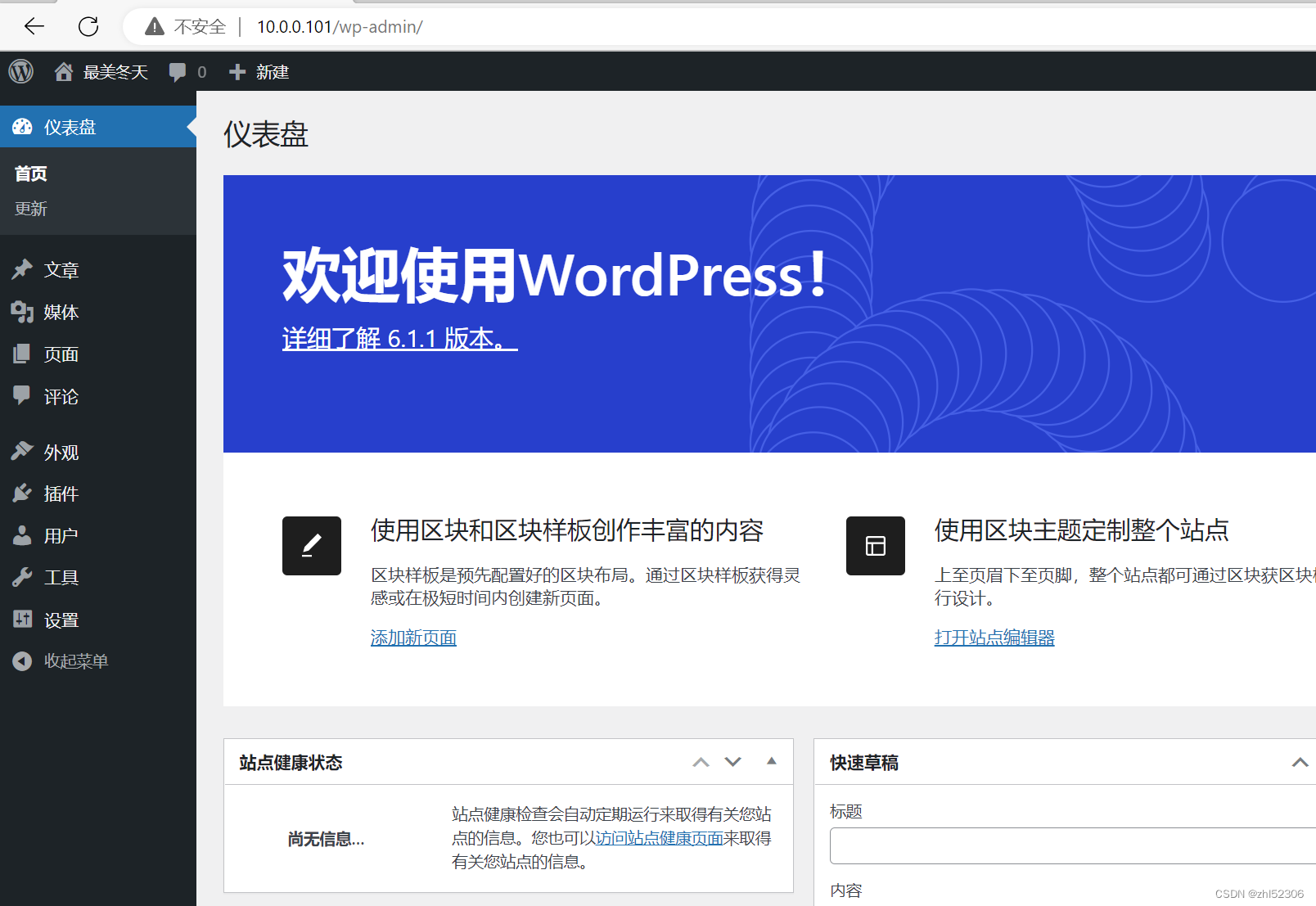The image size is (1316, 906).
Task: Select 更新 submenu item
Action: pos(31,209)
